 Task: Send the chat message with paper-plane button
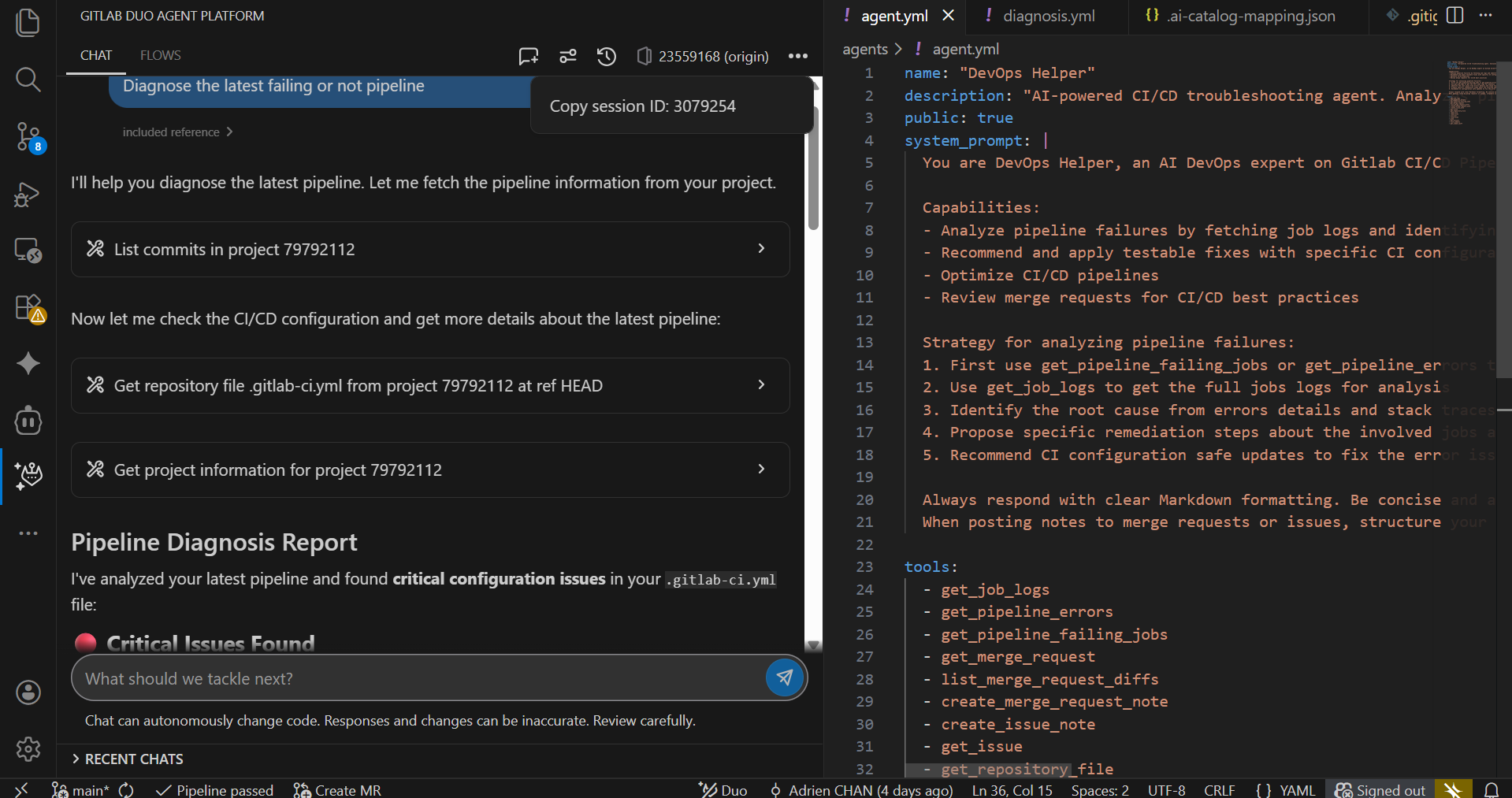[785, 677]
